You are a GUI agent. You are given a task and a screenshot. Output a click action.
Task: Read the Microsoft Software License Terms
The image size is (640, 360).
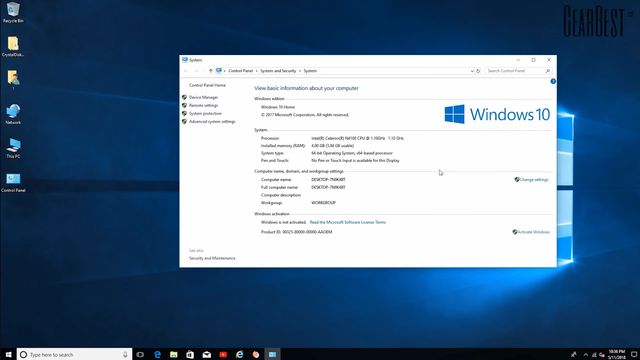(x=348, y=222)
